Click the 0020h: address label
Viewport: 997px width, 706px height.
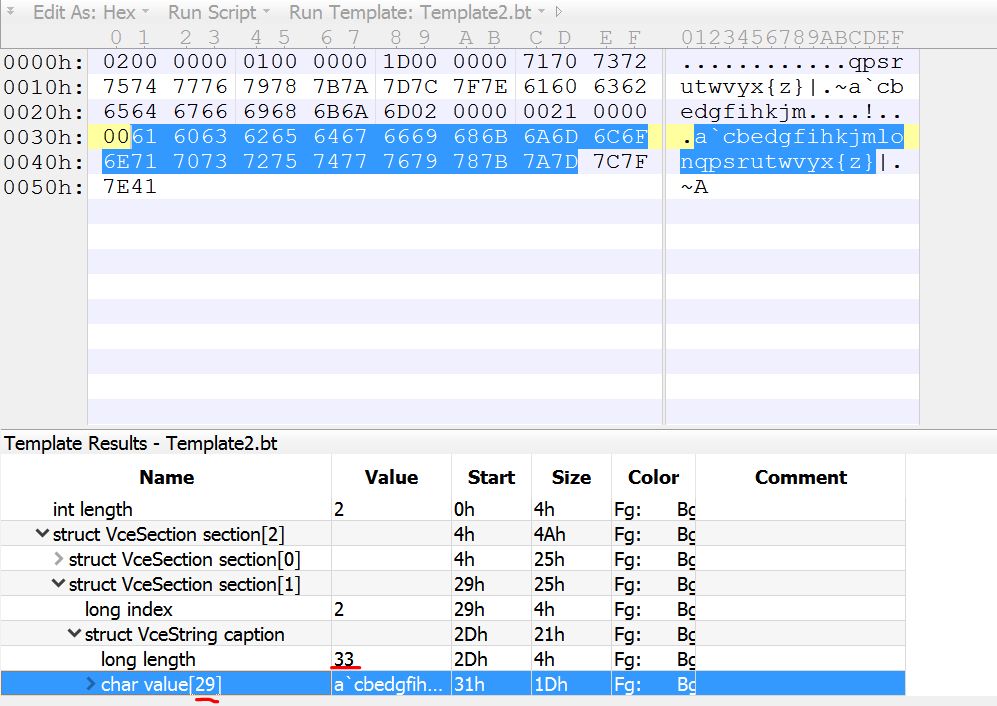pos(43,112)
